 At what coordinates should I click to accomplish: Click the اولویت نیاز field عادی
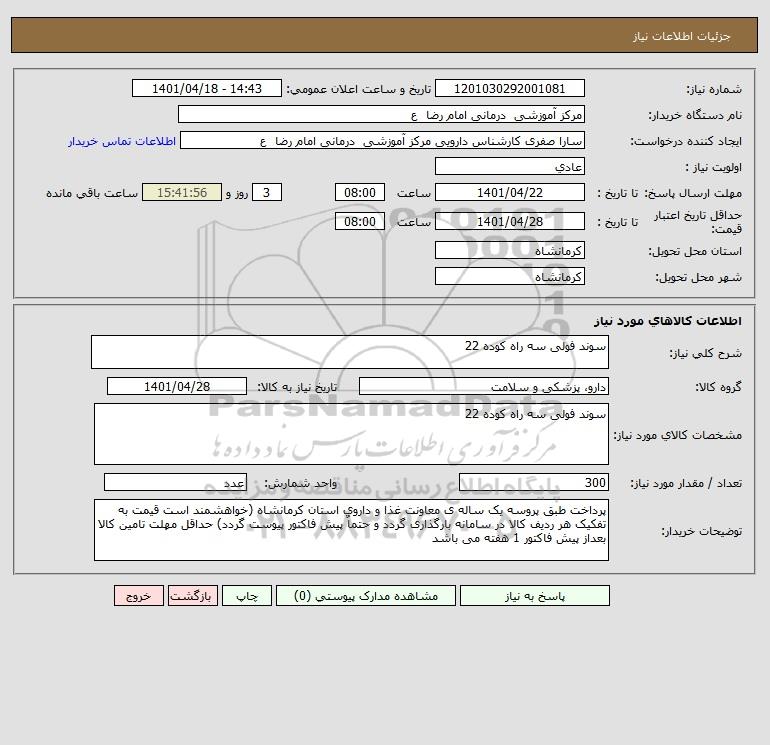(510, 166)
